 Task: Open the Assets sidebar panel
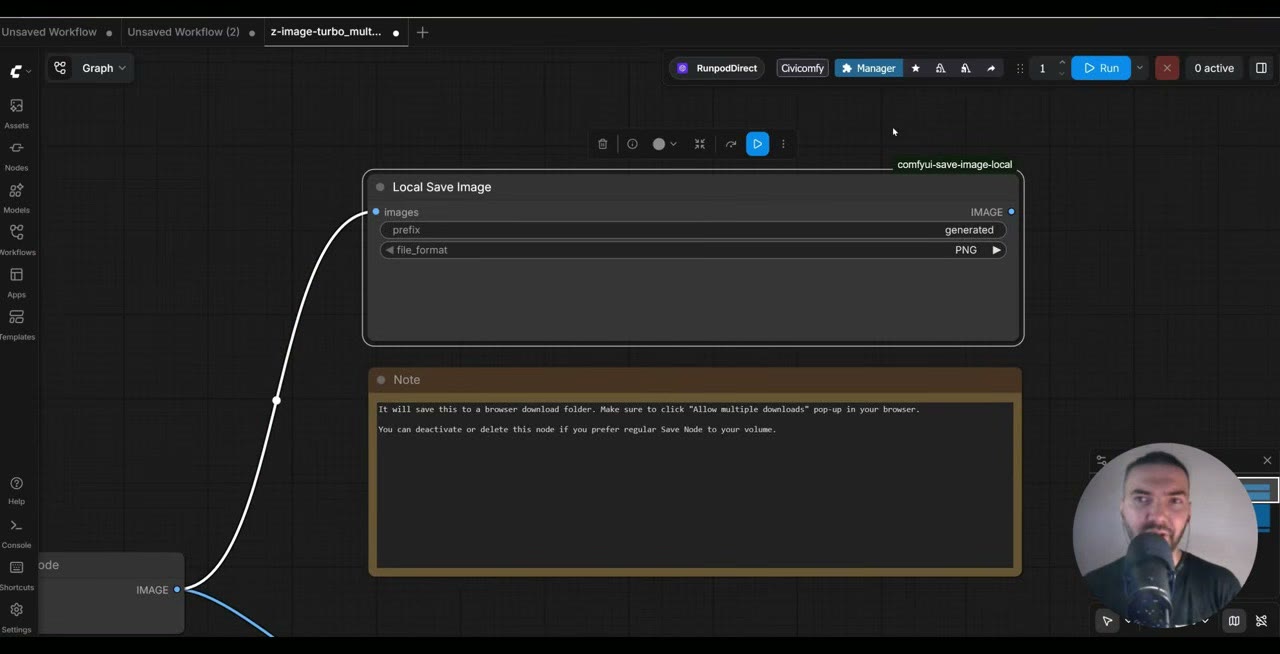coord(16,113)
